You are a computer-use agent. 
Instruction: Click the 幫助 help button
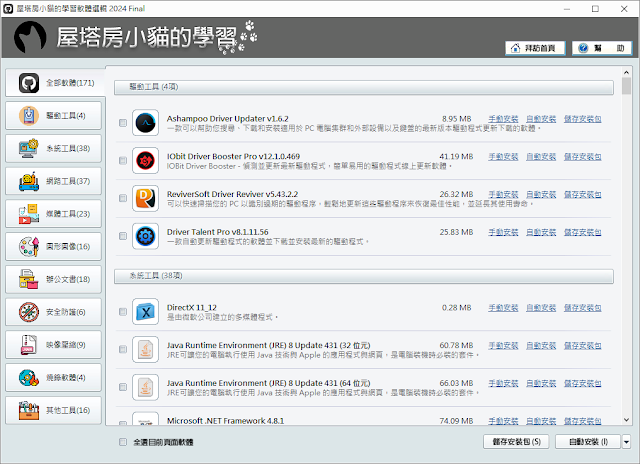602,48
